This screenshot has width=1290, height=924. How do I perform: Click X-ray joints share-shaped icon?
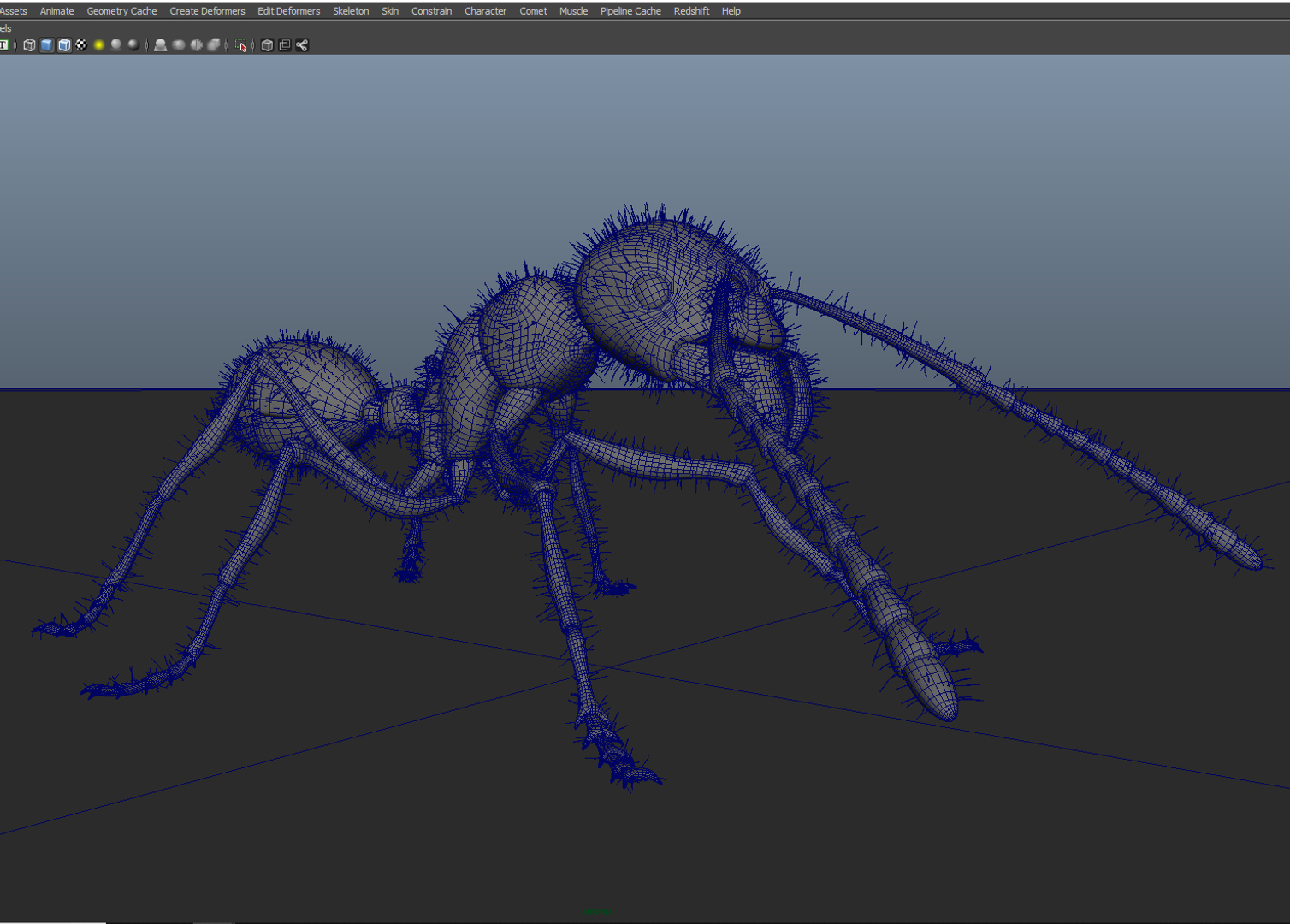pyautogui.click(x=302, y=45)
